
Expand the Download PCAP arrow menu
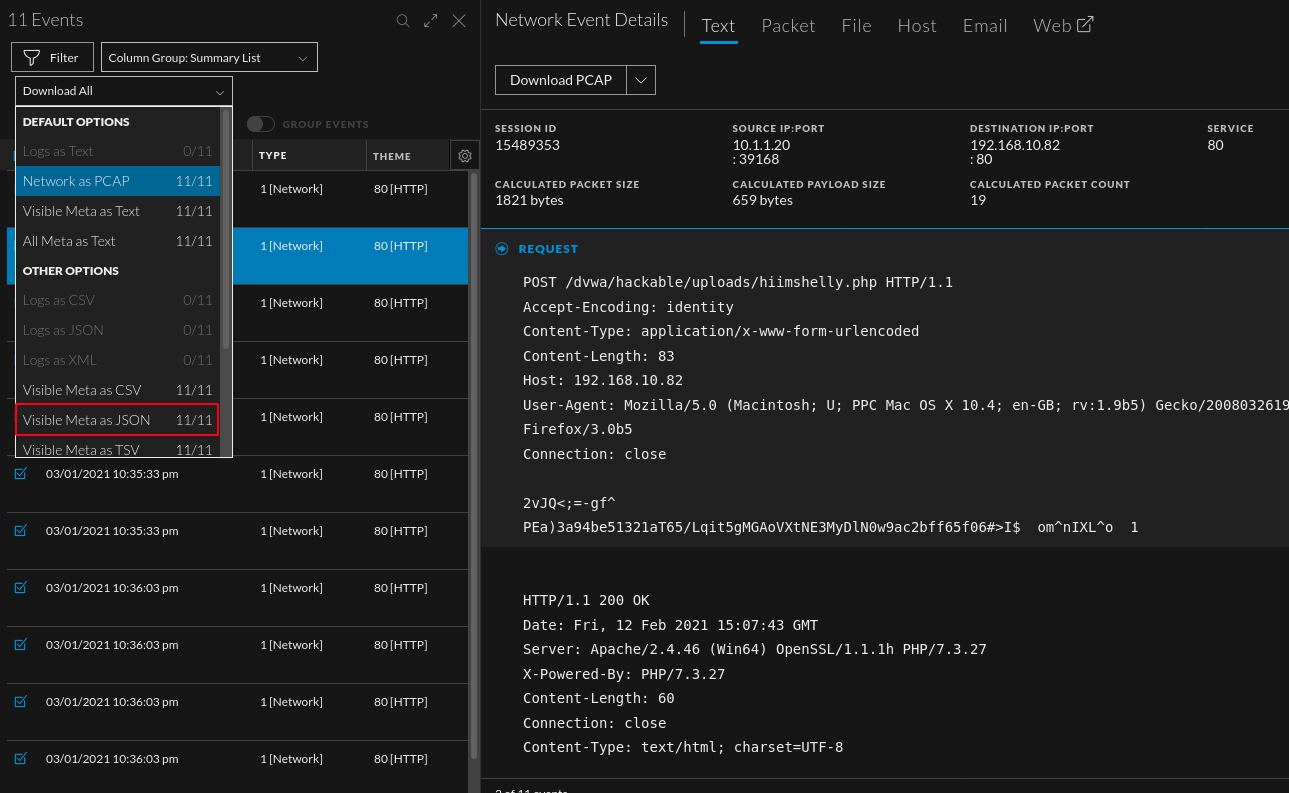click(x=641, y=80)
